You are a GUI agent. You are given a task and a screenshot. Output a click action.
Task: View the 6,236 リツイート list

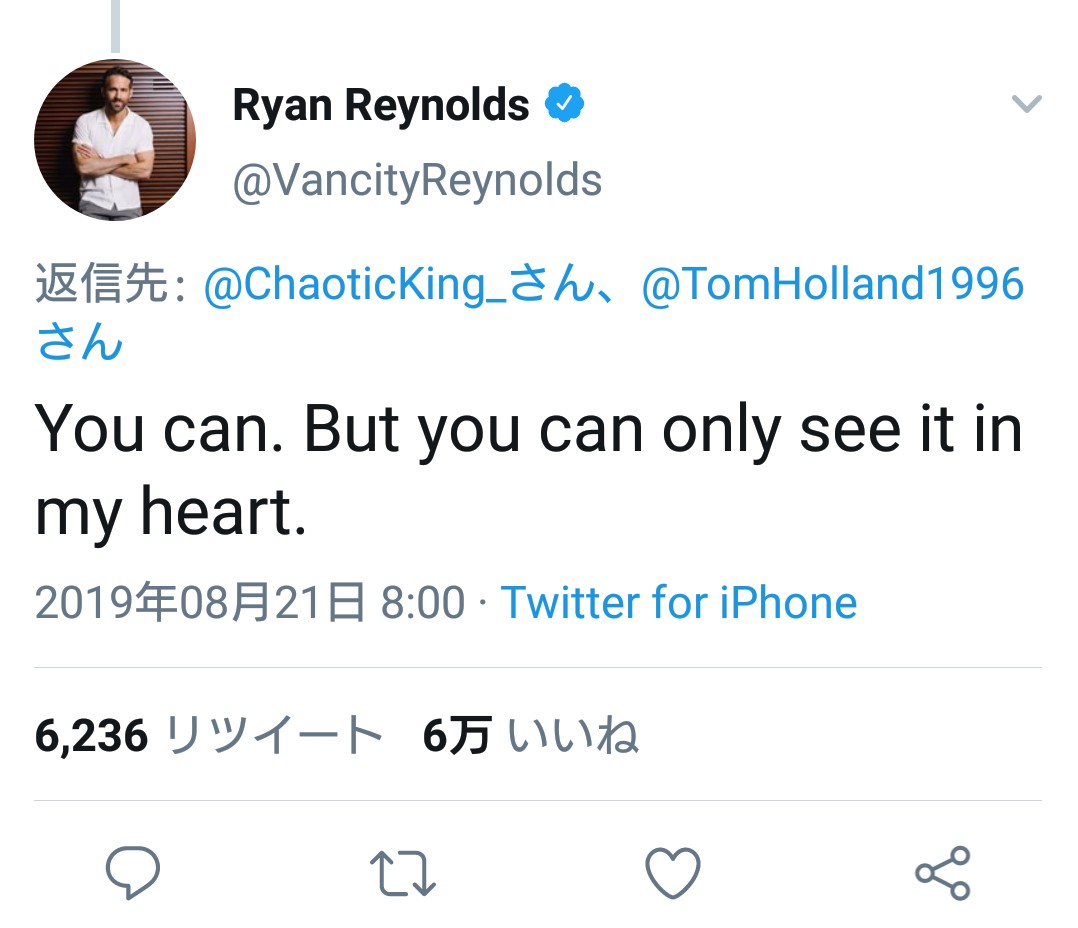coord(209,736)
